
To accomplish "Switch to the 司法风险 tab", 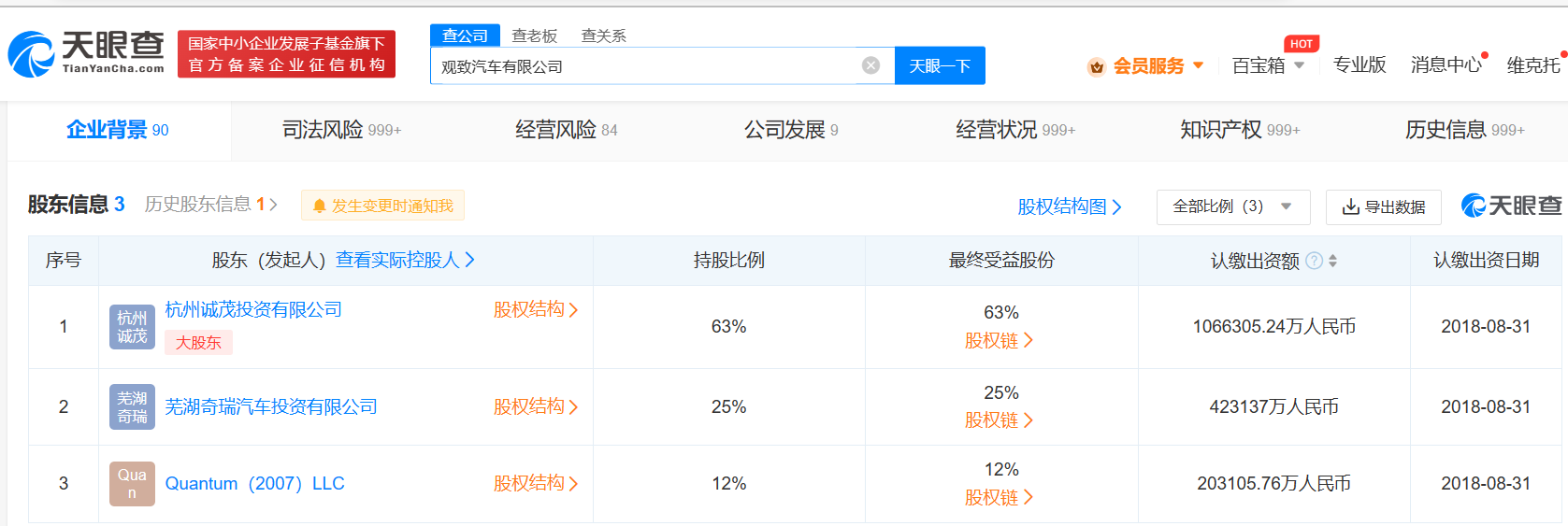I will click(x=341, y=130).
